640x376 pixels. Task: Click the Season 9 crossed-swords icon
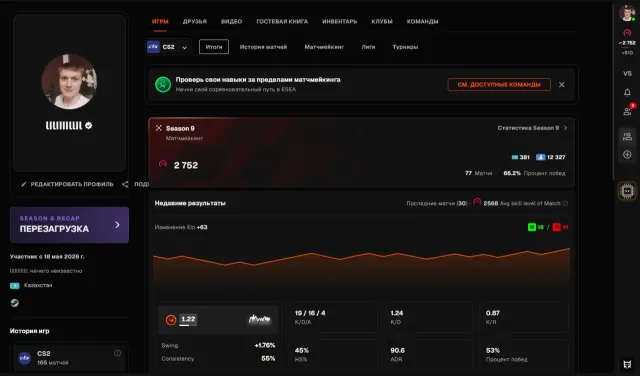coord(159,128)
